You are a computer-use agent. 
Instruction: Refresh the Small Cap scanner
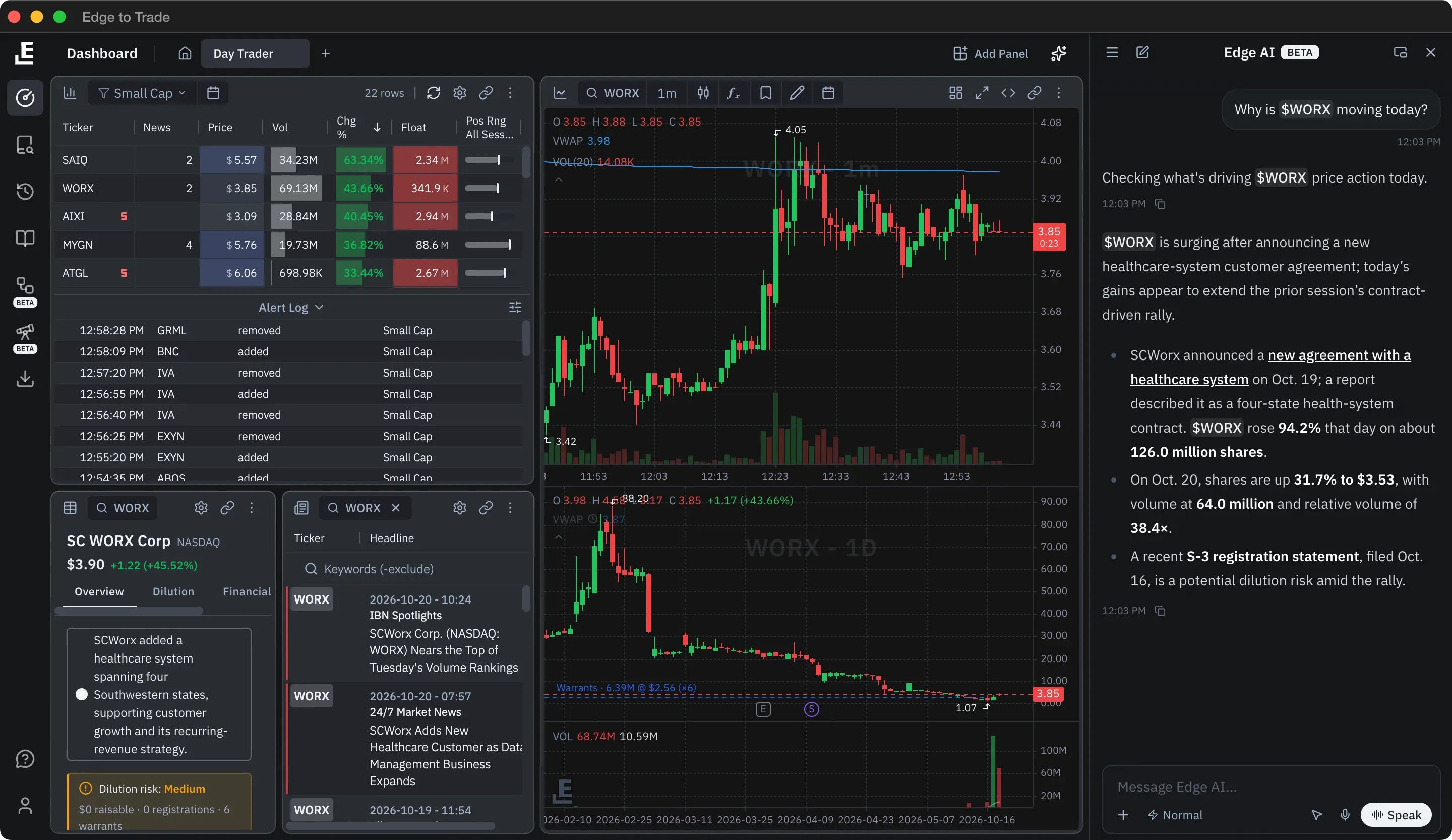[433, 93]
